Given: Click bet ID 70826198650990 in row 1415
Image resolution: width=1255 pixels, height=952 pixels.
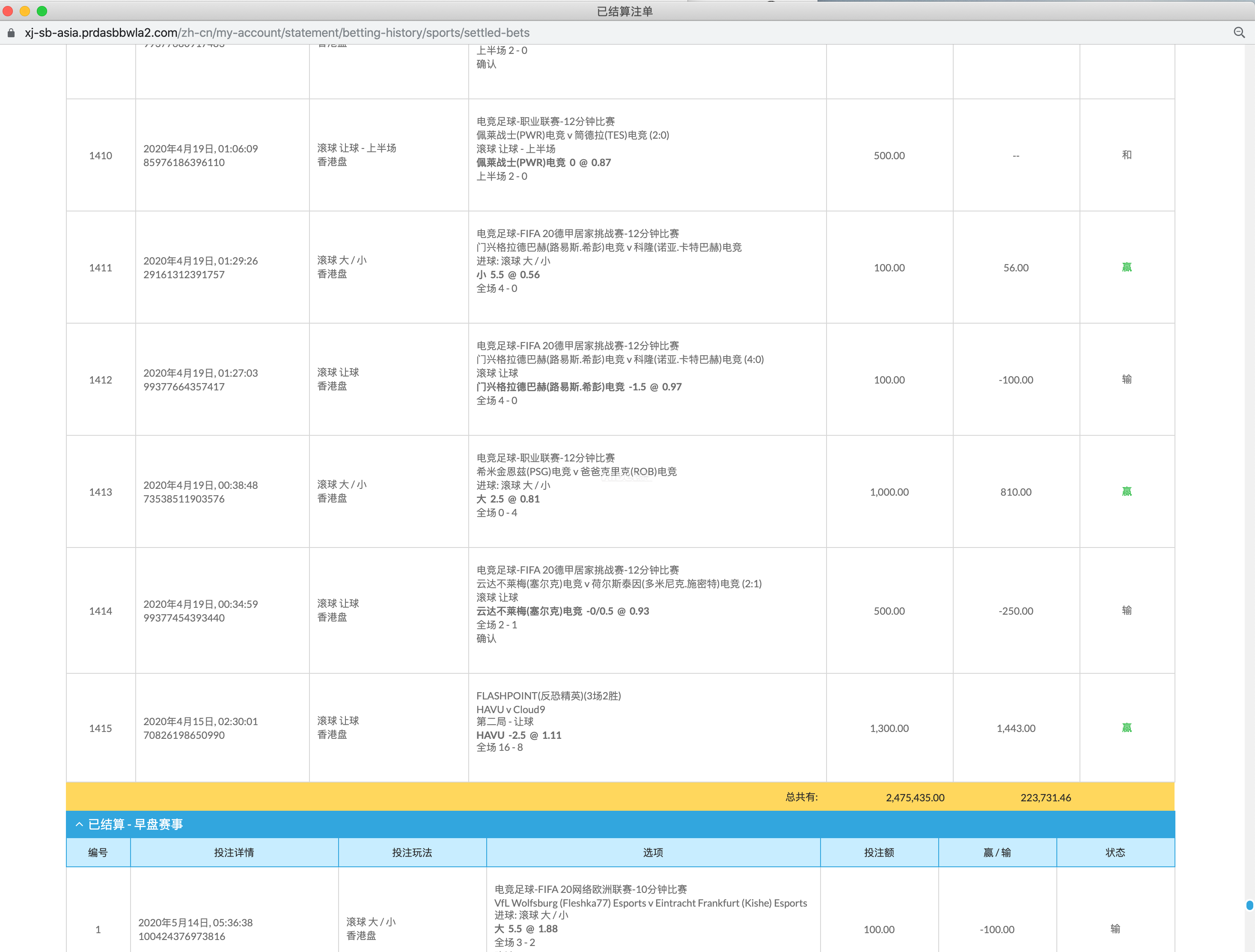Looking at the screenshot, I should [x=184, y=735].
